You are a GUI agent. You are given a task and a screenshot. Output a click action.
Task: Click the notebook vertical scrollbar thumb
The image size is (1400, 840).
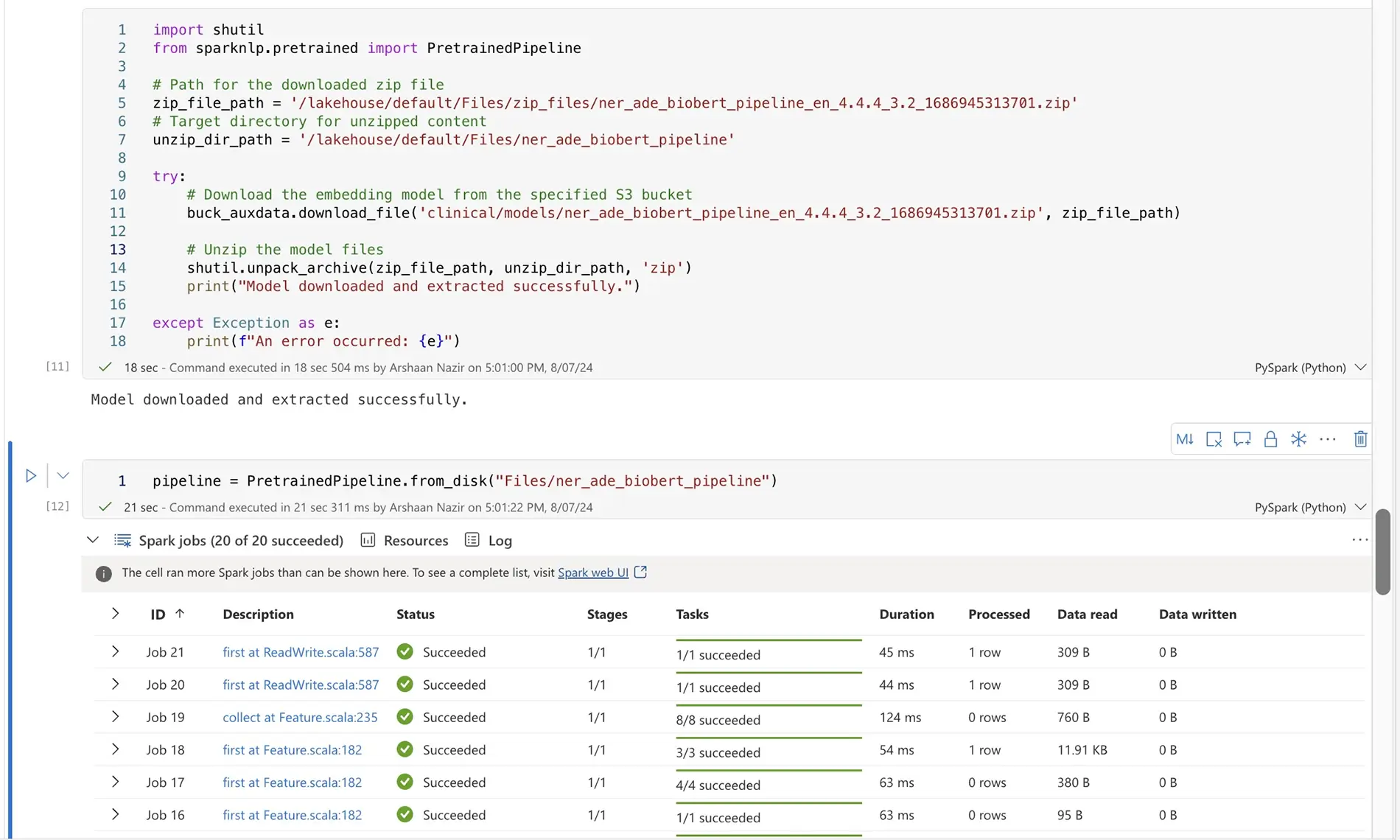(x=1383, y=551)
